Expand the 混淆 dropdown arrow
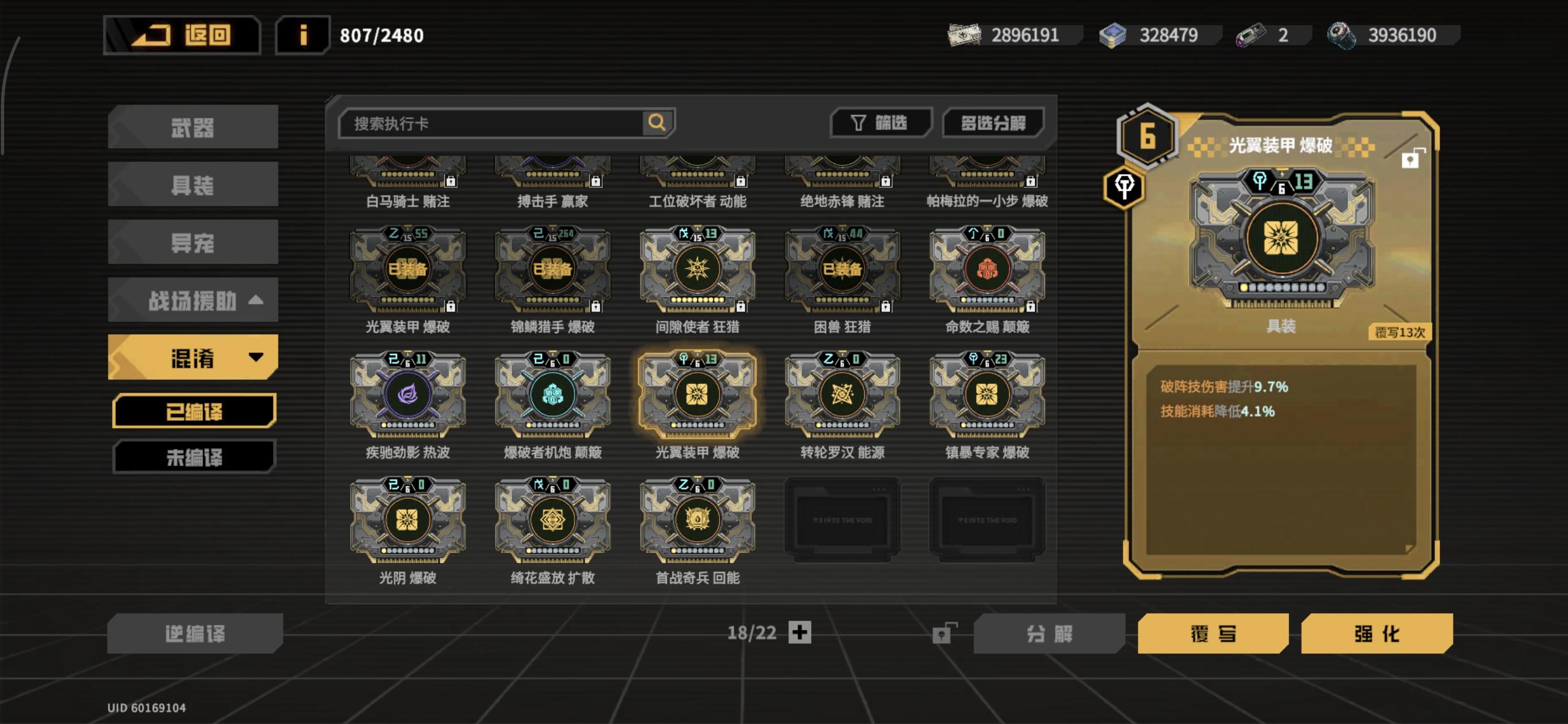 coord(256,357)
